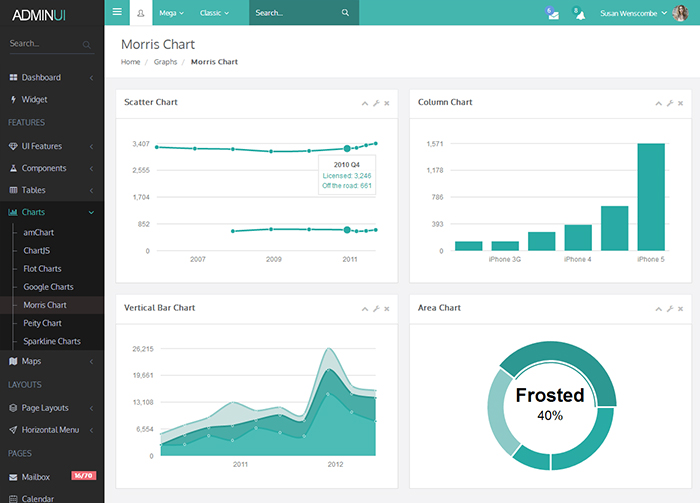This screenshot has height=503, width=700.
Task: Collapse the Scatter Chart panel
Action: click(x=365, y=103)
